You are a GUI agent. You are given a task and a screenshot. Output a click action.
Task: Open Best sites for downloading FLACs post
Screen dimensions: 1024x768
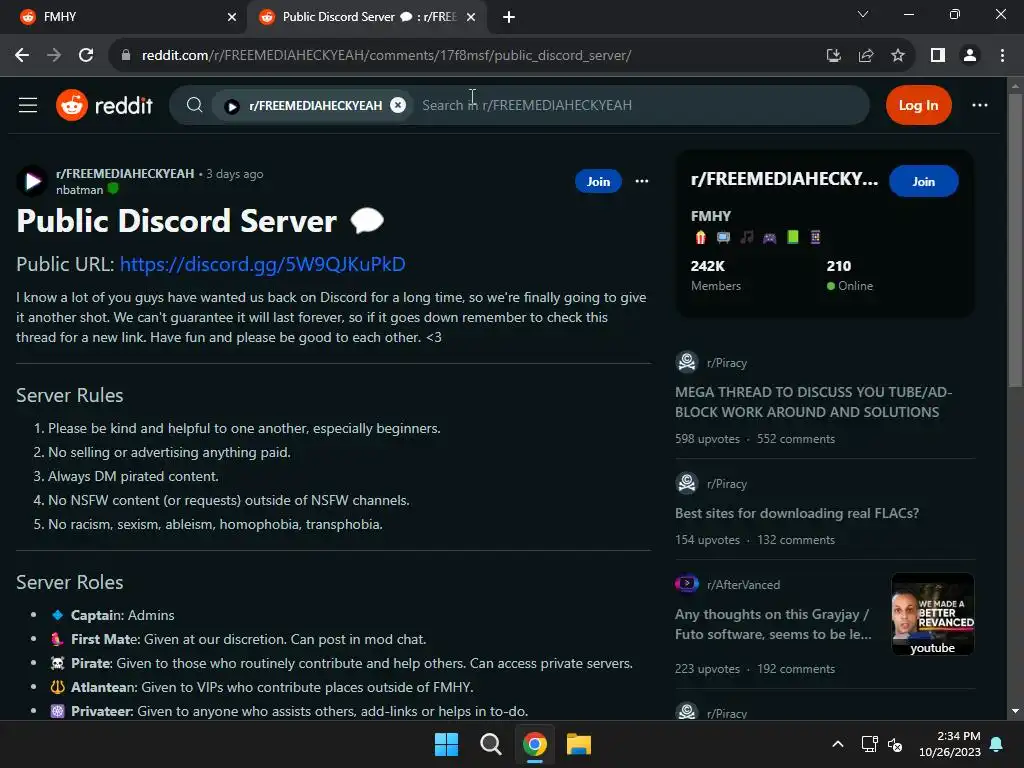pos(797,513)
